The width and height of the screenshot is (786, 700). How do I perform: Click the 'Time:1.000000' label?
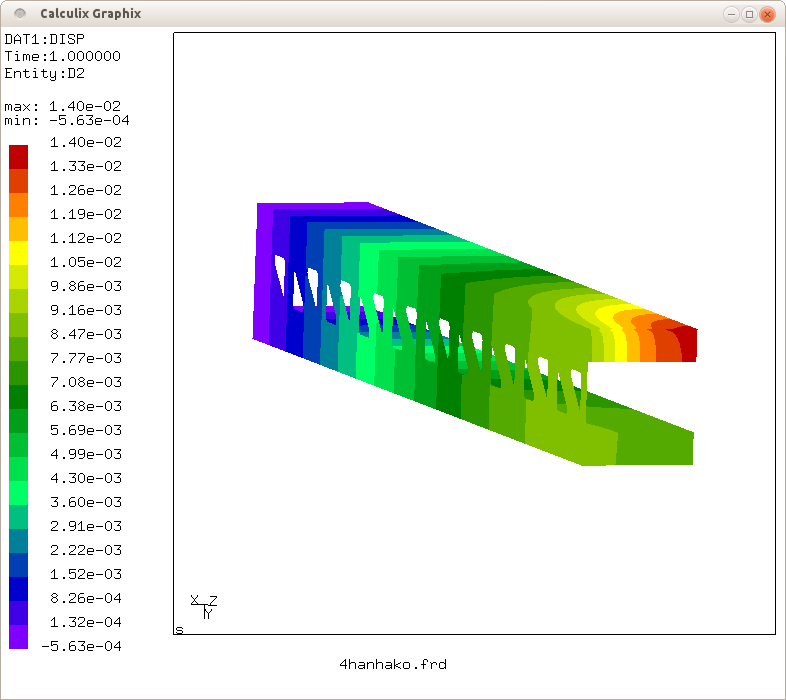[63, 56]
